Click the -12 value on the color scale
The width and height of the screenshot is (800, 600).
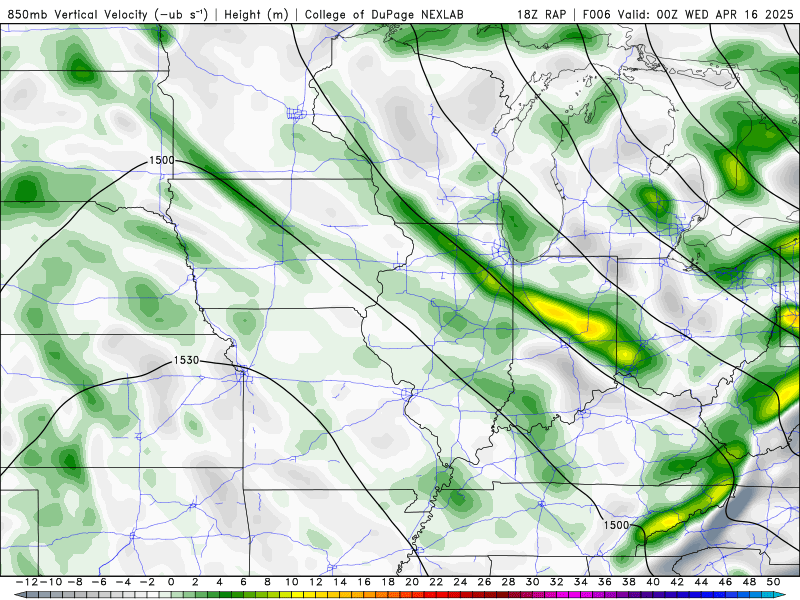(26, 582)
